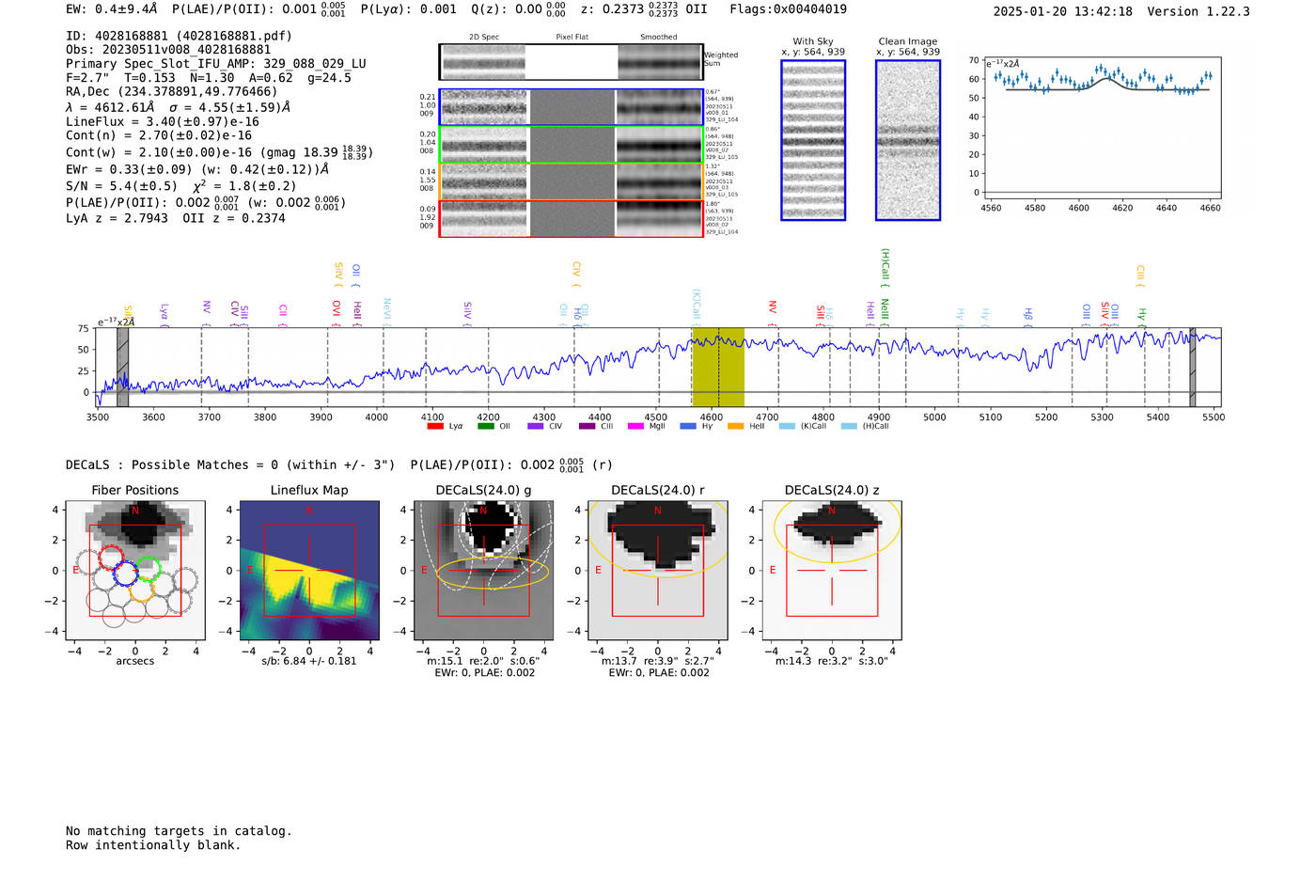1316x896 pixels.
Task: Click the green-bordered fiber spectrum row
Action: [572, 145]
